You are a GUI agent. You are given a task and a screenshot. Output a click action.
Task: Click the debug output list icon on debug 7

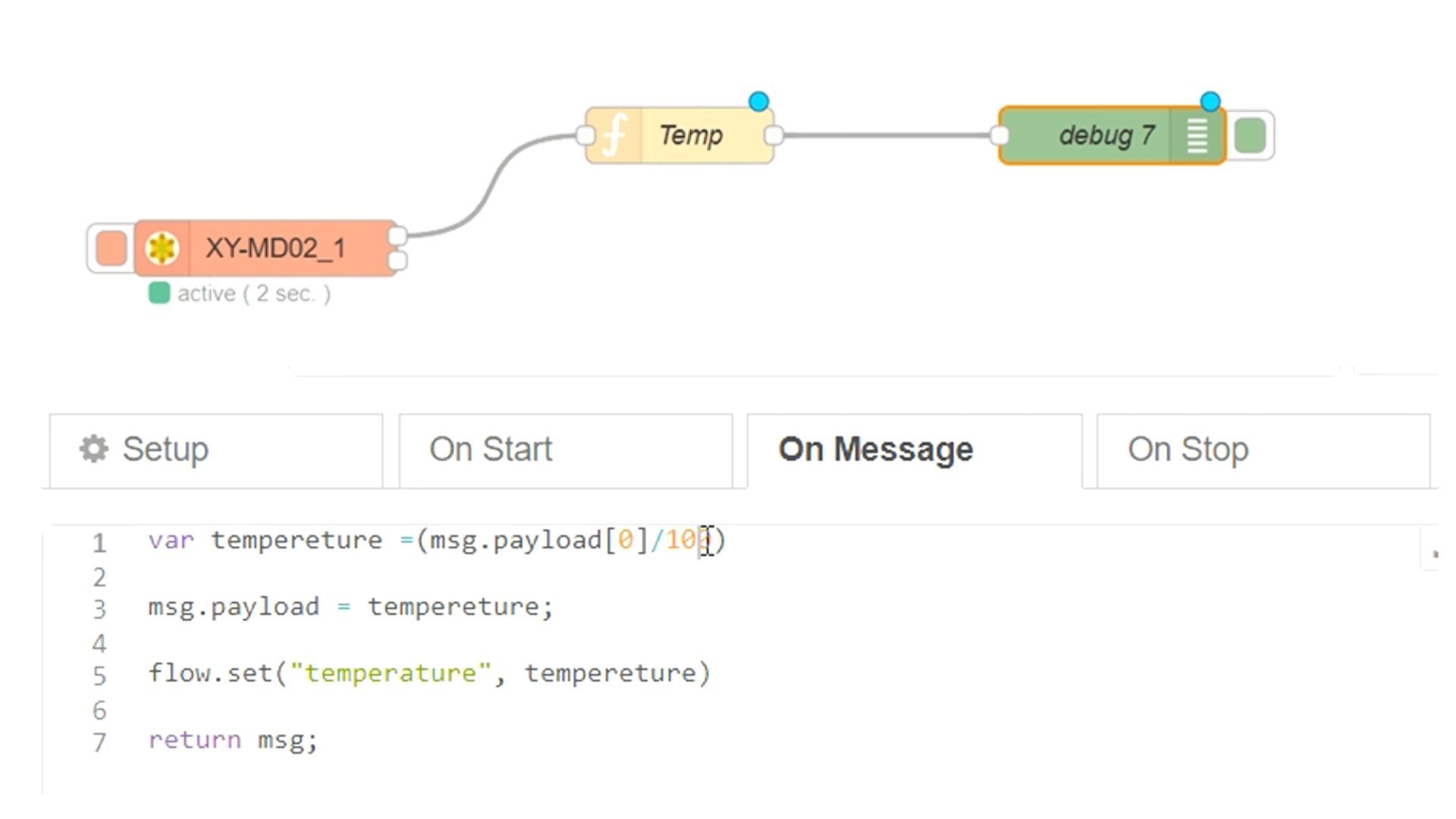(x=1197, y=135)
